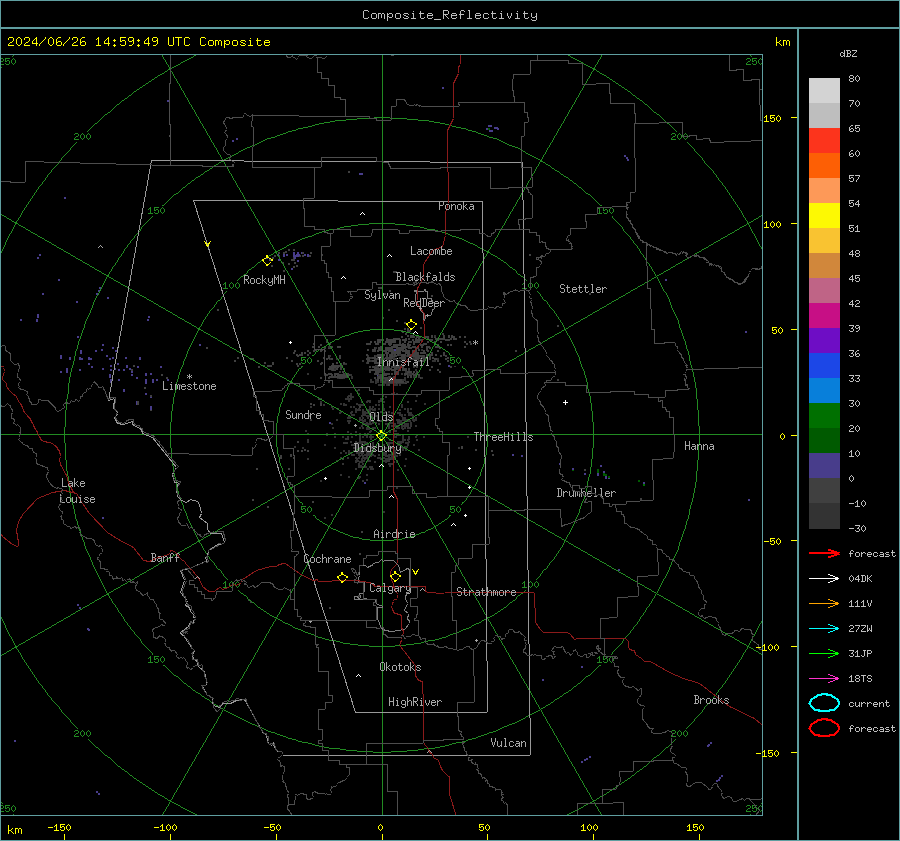
Task: Click yellow V marker northwest of RockyMH
Action: click(208, 244)
